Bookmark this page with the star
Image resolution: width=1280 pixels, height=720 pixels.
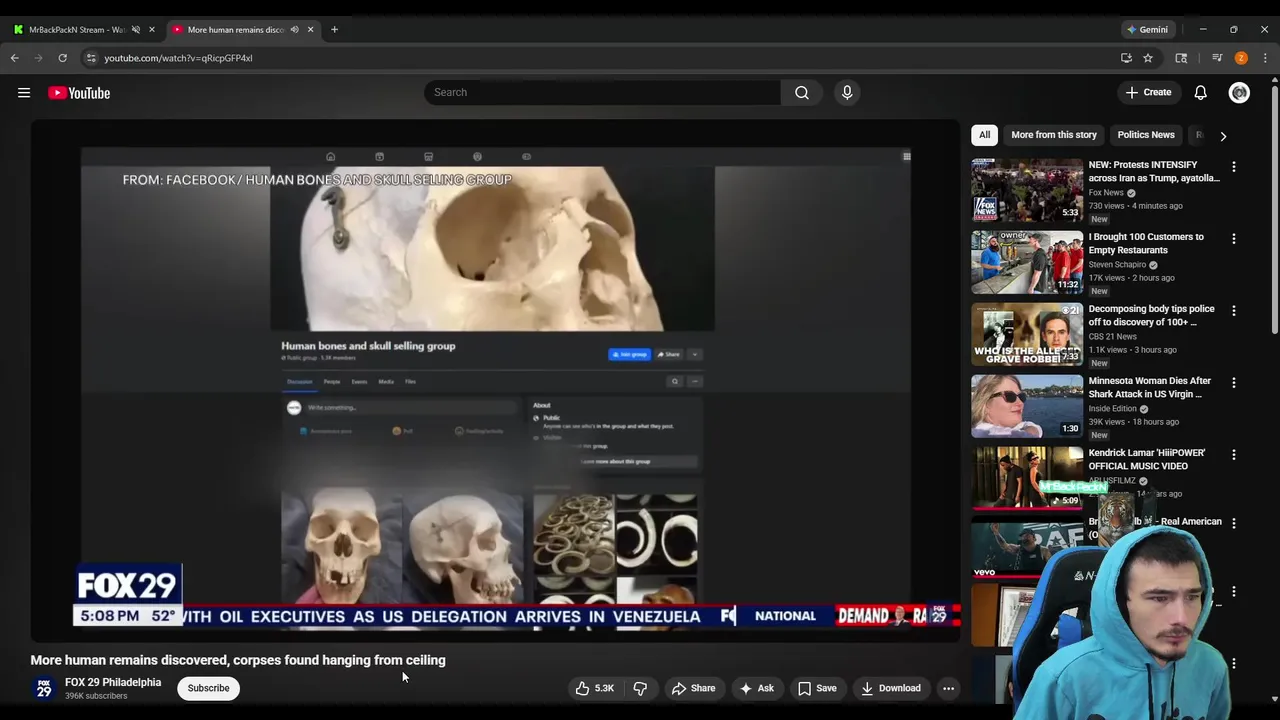click(x=1148, y=58)
